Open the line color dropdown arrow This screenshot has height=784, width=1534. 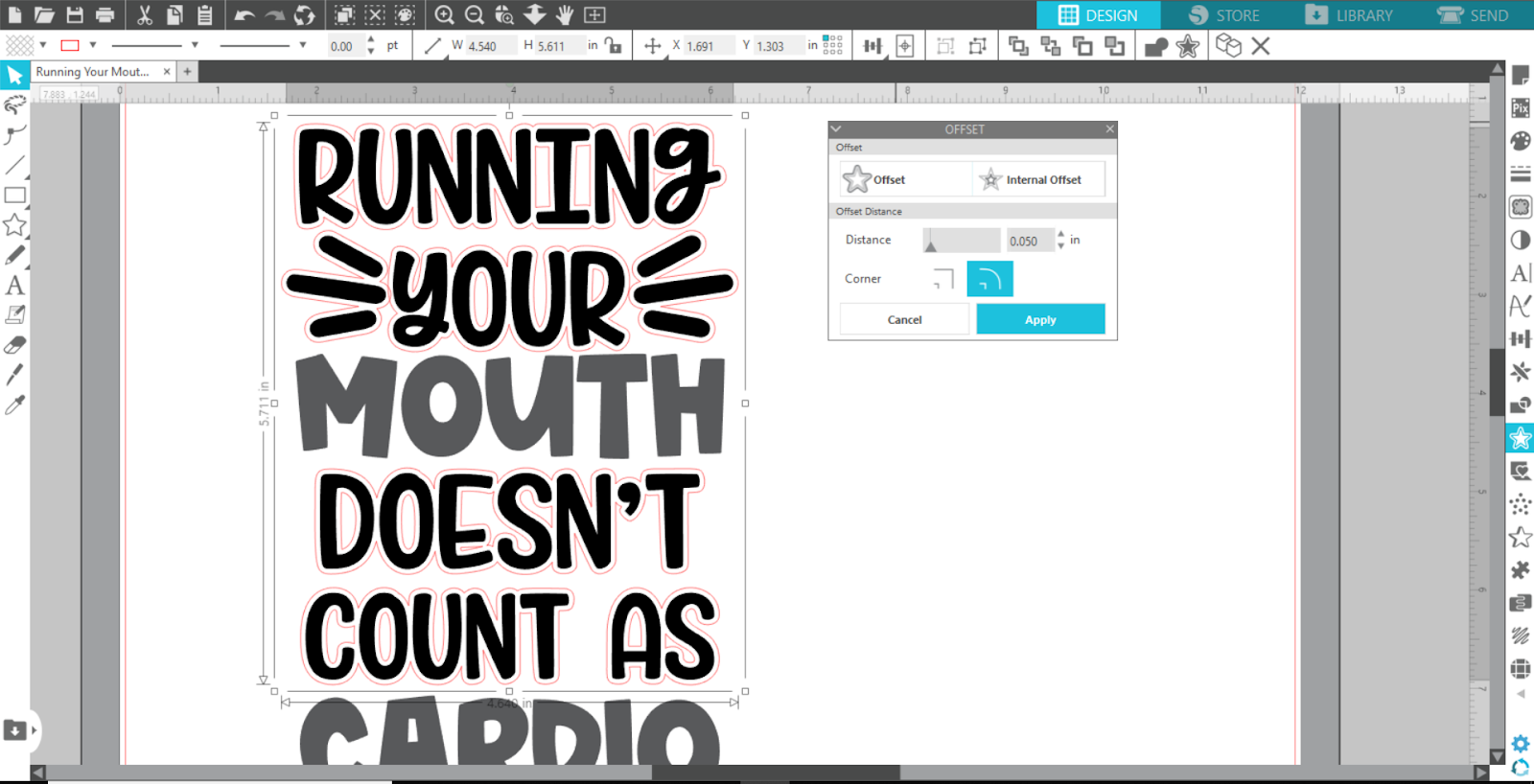click(93, 45)
